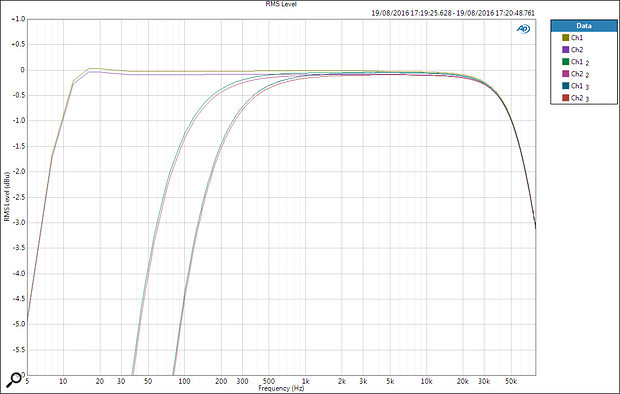
Task: Select the Ch1 3 legend entry
Action: (x=580, y=86)
